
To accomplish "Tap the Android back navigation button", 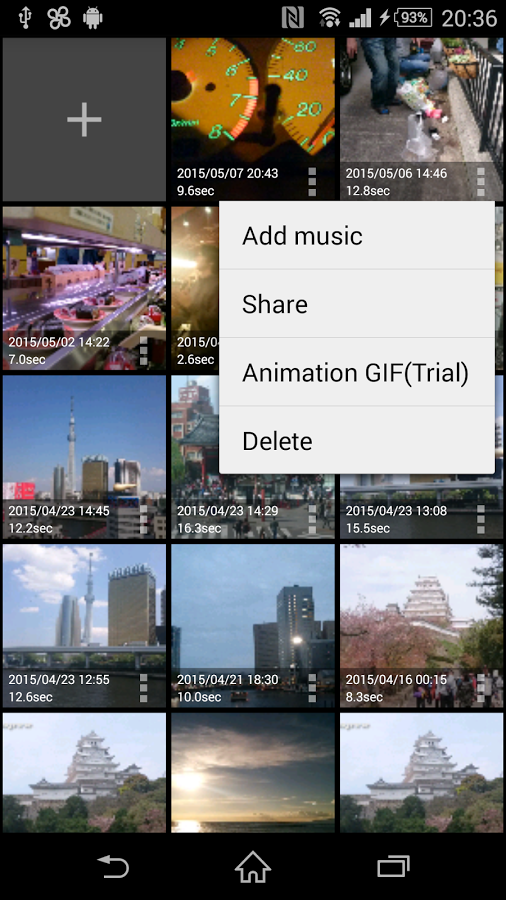I will (x=112, y=867).
